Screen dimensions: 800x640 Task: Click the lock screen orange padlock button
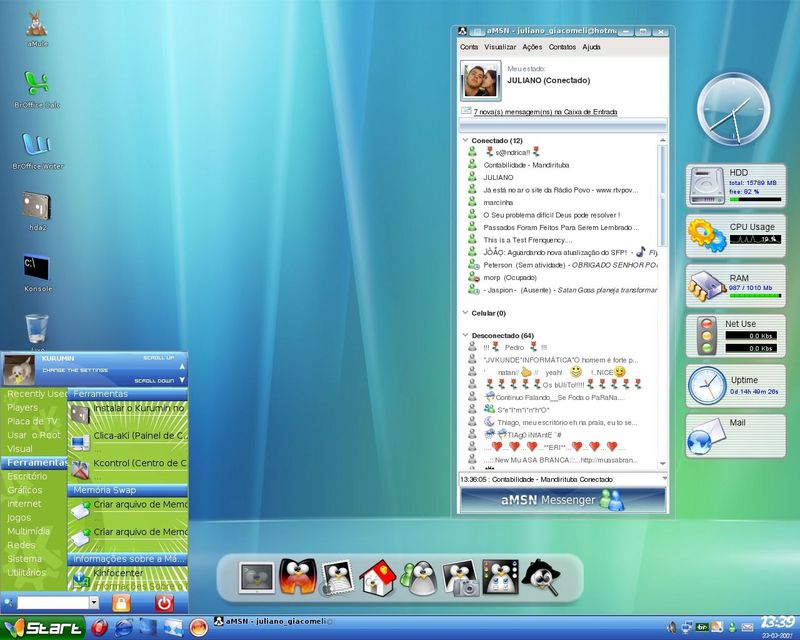[121, 603]
